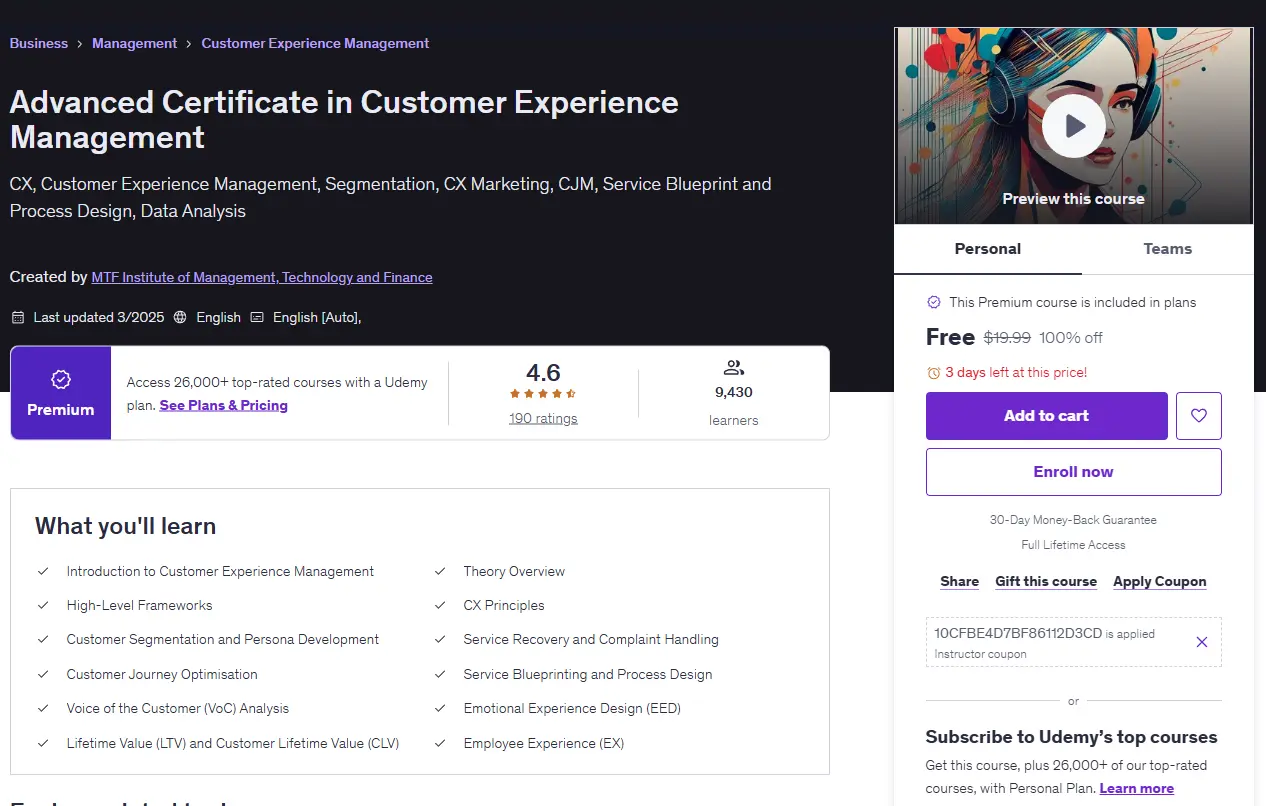Click 'Service Blueprinting and Process Design' item

point(588,674)
